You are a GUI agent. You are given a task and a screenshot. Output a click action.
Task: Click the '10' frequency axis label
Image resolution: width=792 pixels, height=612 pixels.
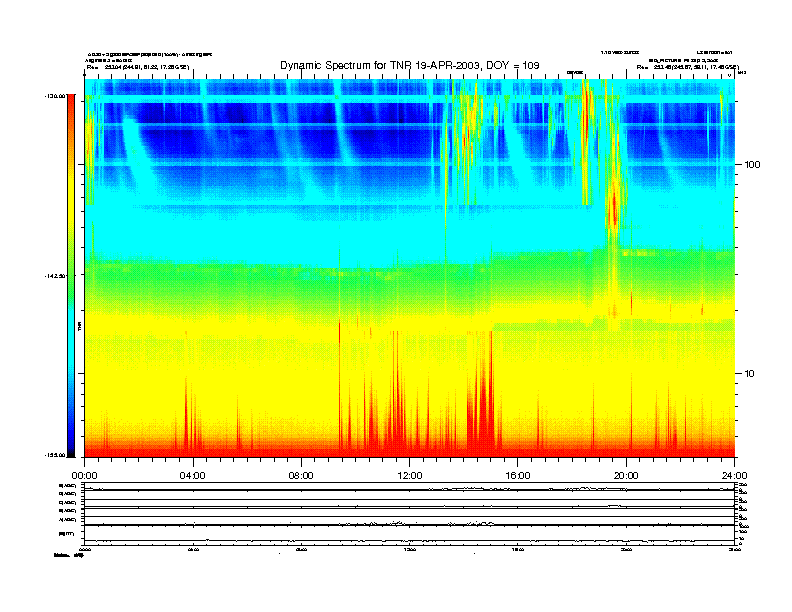750,374
